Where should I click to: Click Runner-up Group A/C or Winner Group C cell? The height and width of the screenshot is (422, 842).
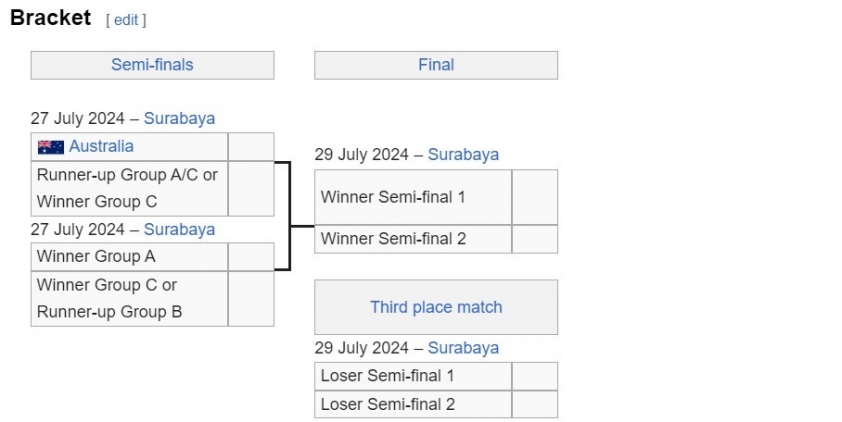tap(129, 188)
